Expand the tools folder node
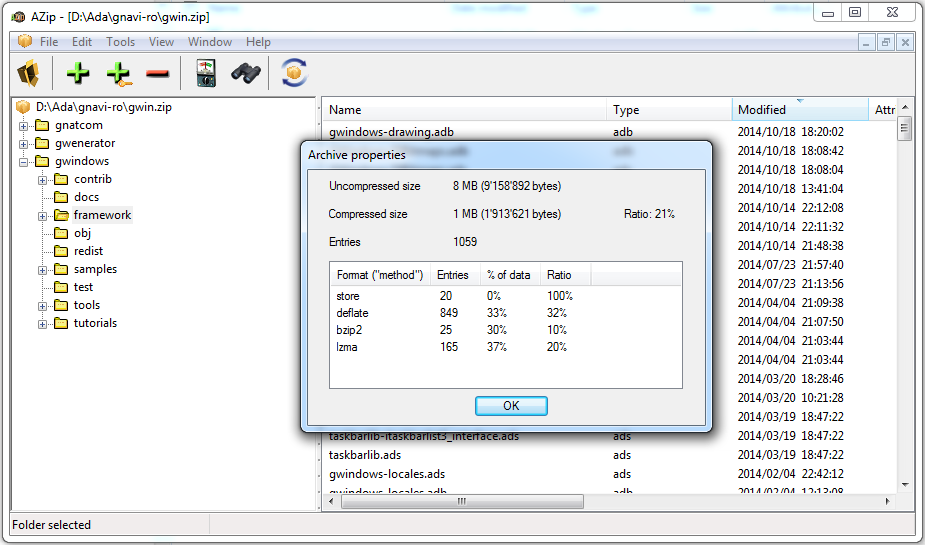This screenshot has width=925, height=545. pyautogui.click(x=42, y=306)
